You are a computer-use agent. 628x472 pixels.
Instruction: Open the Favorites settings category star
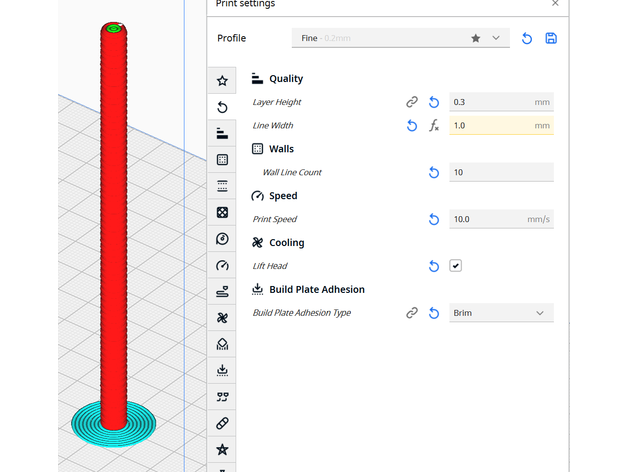[222, 81]
